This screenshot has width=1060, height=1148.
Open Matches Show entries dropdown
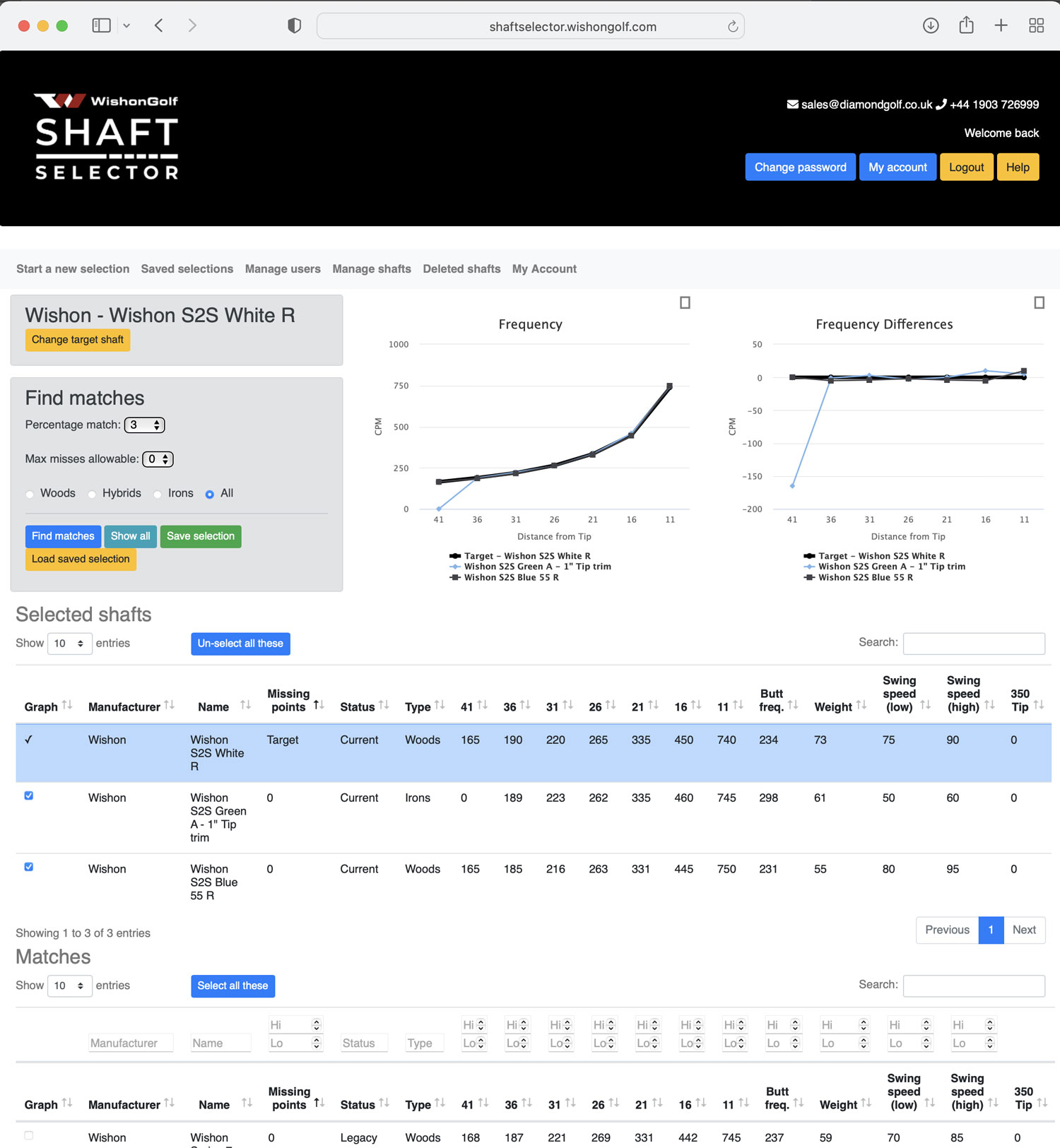coord(70,986)
